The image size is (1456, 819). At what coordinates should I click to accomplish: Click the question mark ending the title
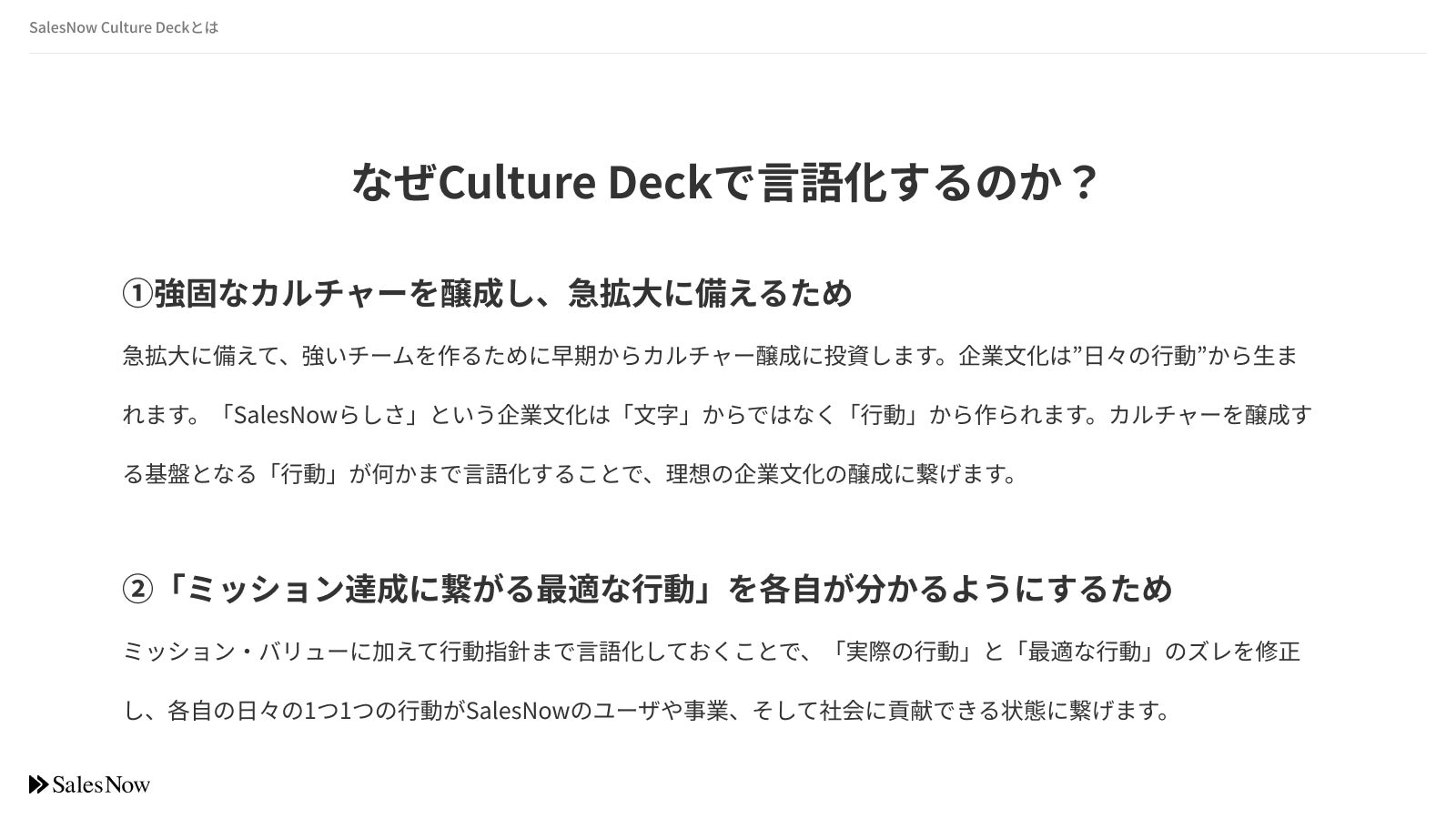tap(1082, 182)
